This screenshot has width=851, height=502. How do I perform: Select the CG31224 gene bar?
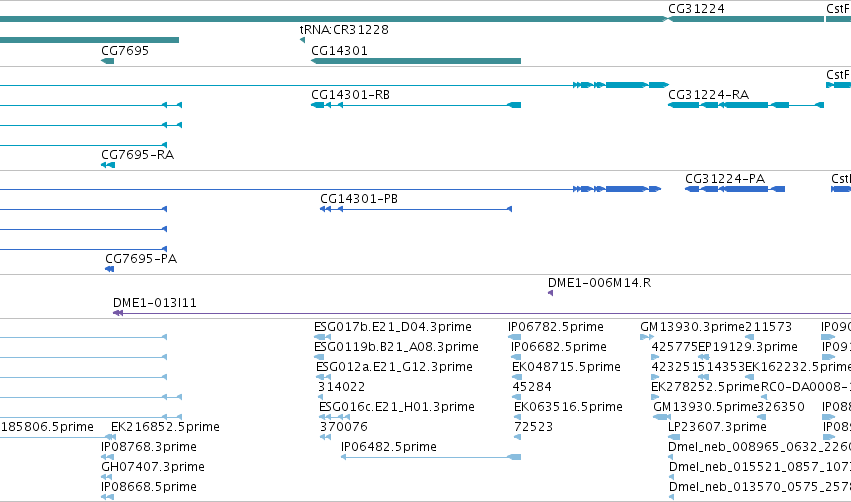point(746,19)
